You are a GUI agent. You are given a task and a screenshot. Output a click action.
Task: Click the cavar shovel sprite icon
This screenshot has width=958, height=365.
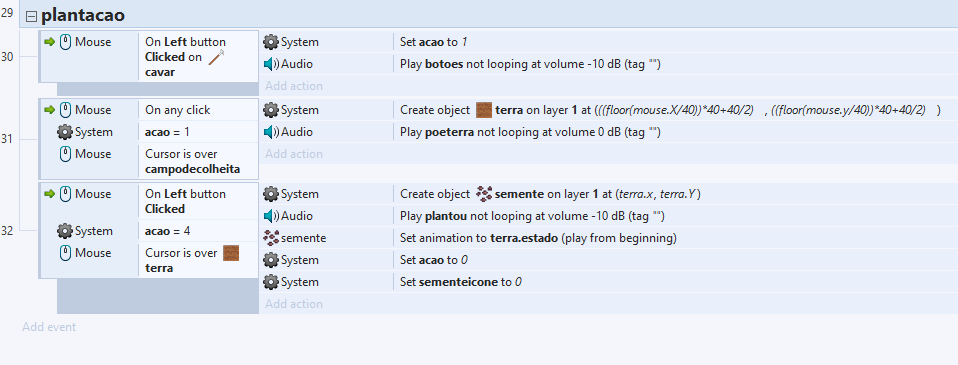217,57
